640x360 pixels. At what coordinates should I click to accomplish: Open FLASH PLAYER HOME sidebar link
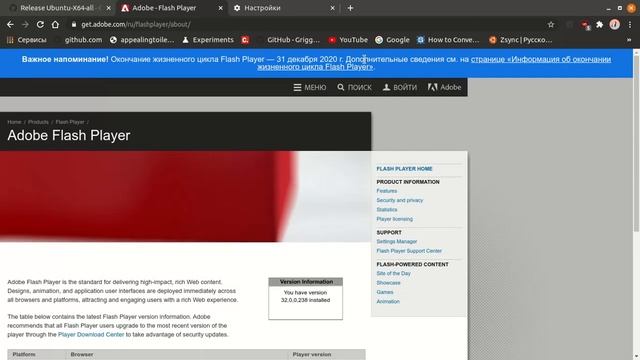point(404,169)
